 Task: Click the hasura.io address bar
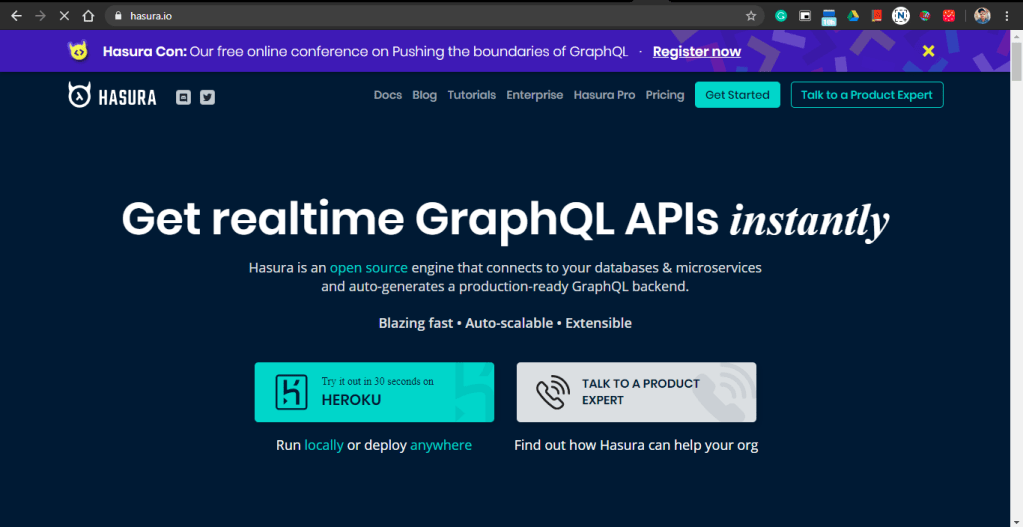coord(400,16)
